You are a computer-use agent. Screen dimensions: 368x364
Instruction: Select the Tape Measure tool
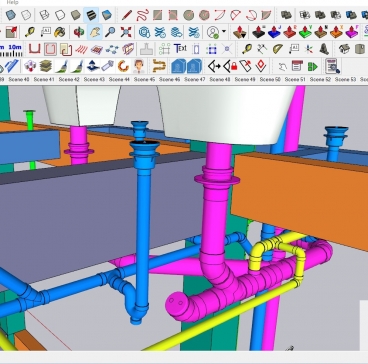point(30,32)
